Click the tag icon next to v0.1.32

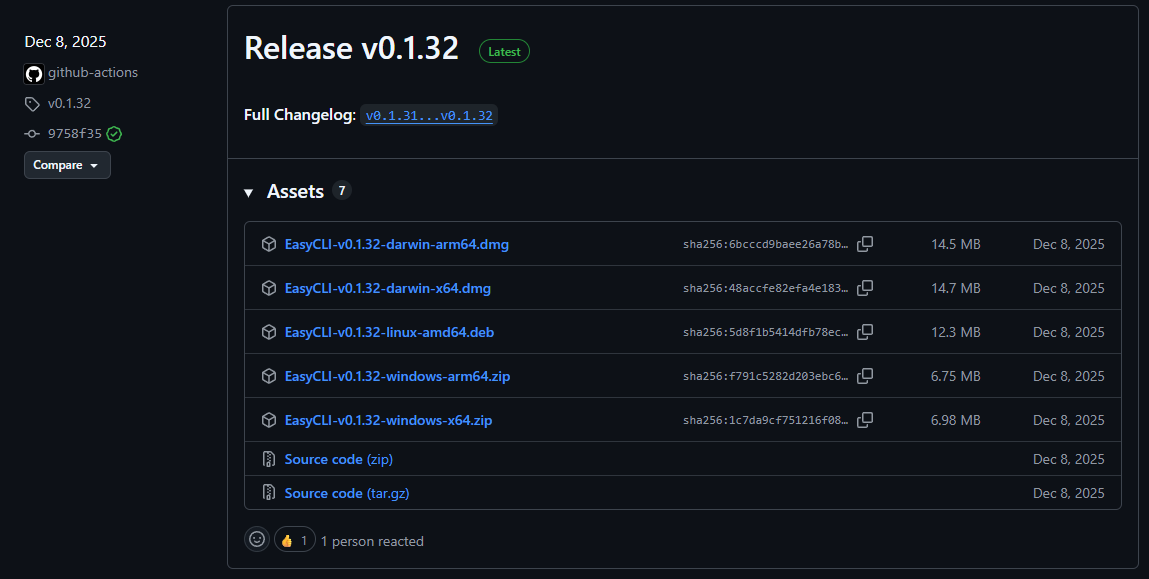tap(32, 104)
